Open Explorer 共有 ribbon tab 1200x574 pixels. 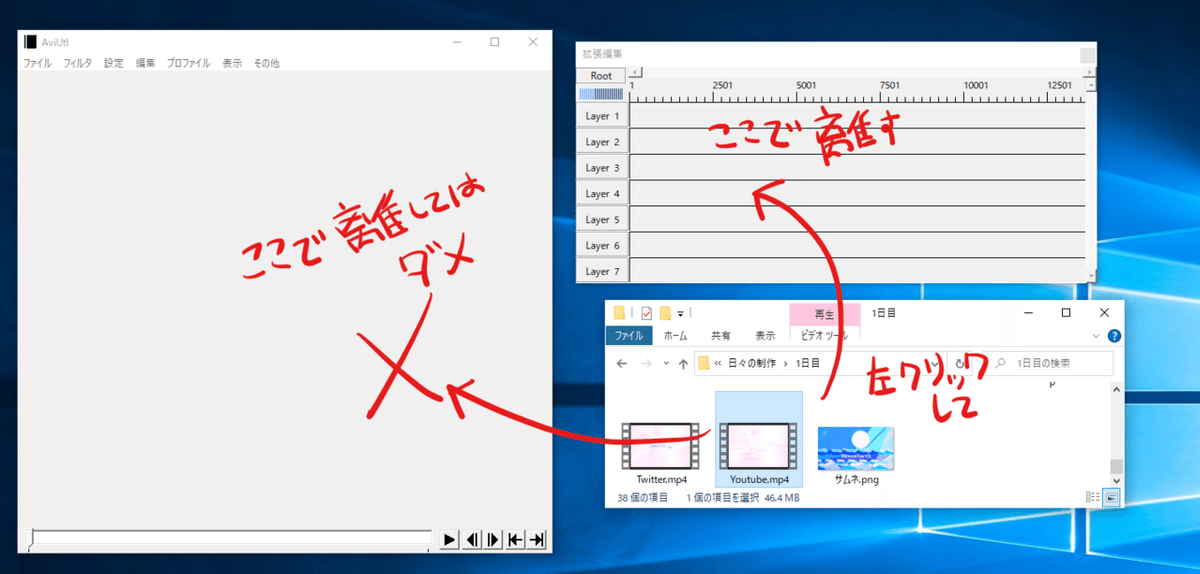pos(720,336)
